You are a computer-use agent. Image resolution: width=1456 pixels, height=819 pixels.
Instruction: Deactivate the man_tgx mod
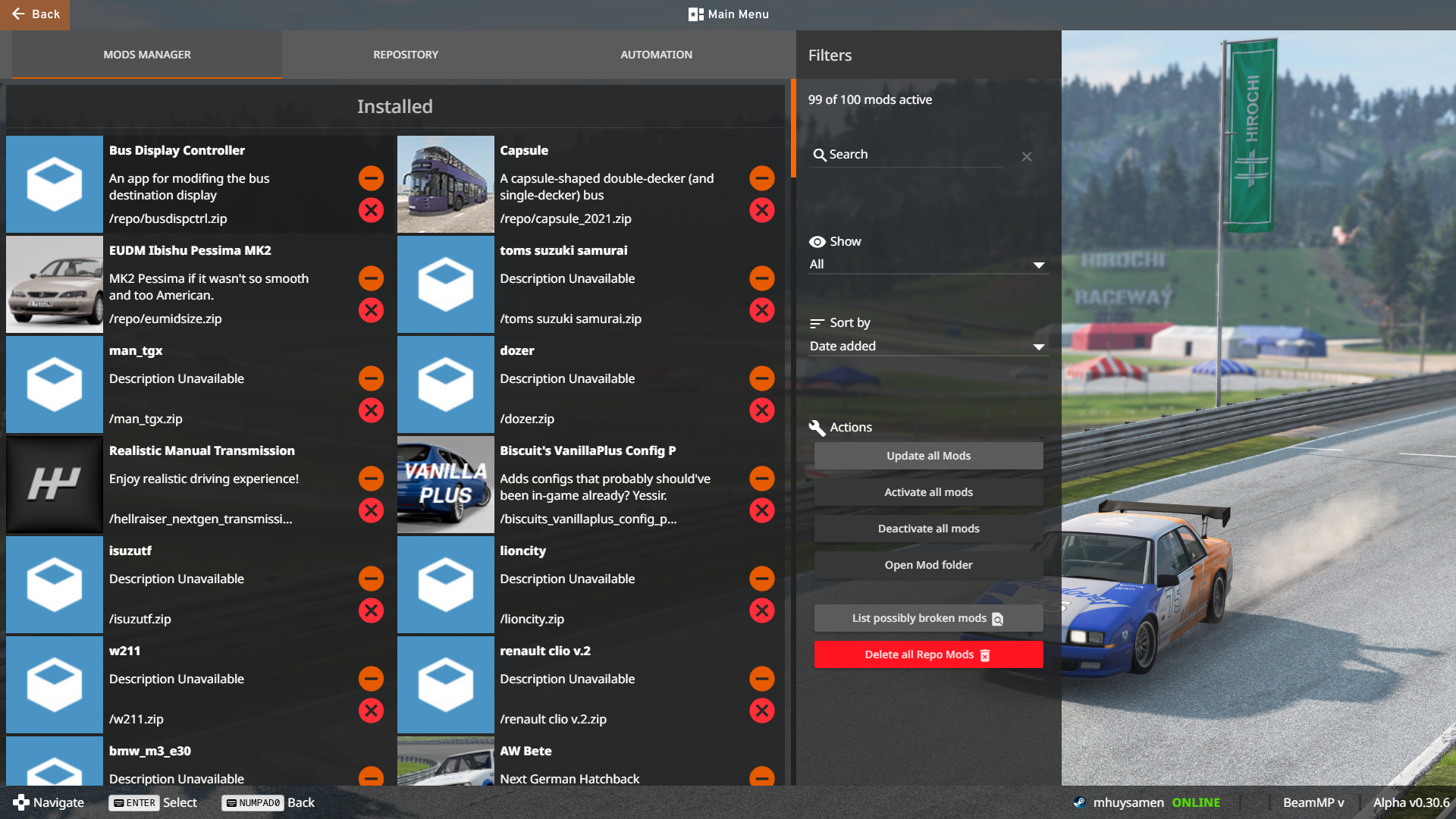[371, 378]
